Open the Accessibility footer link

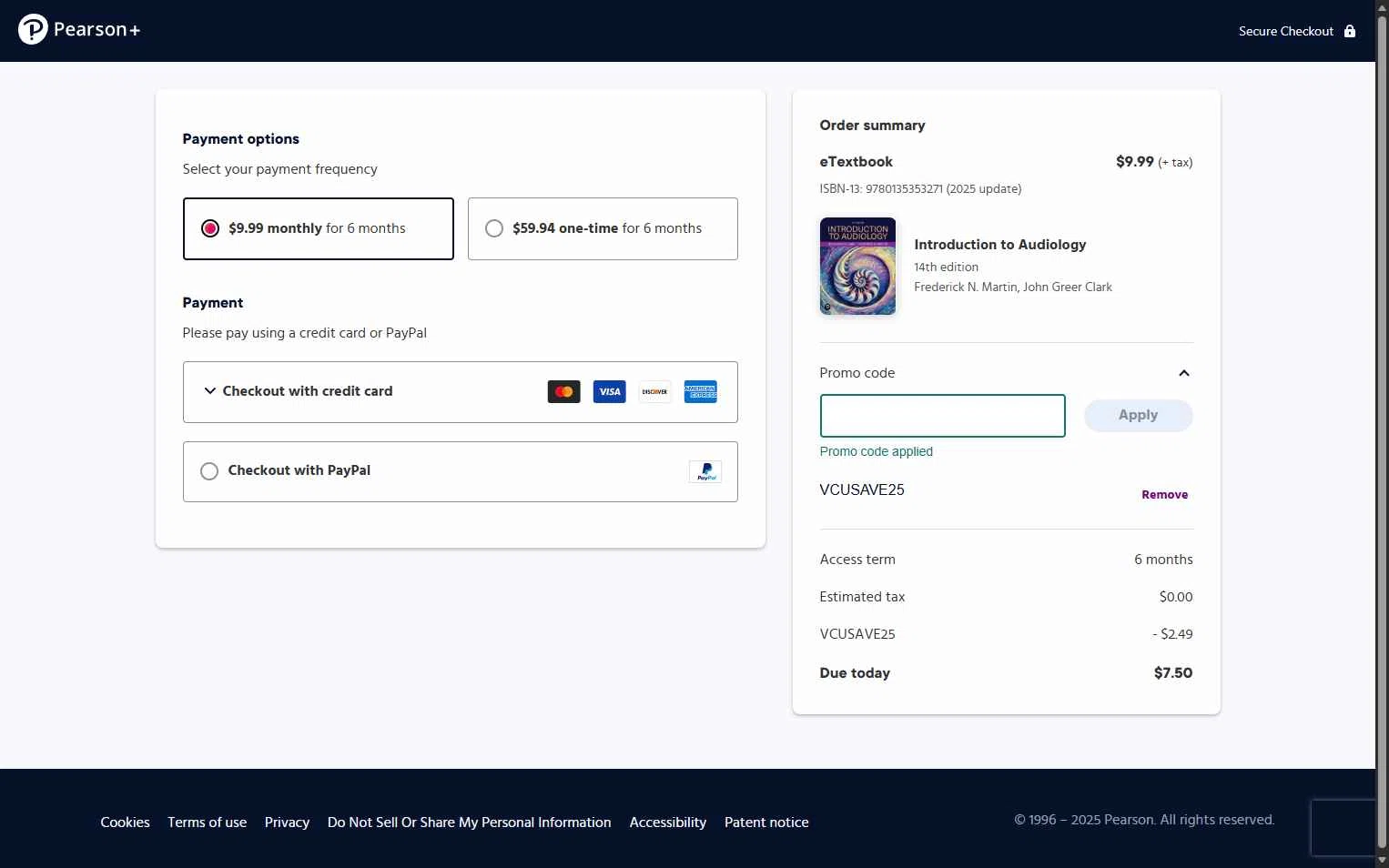coord(668,823)
